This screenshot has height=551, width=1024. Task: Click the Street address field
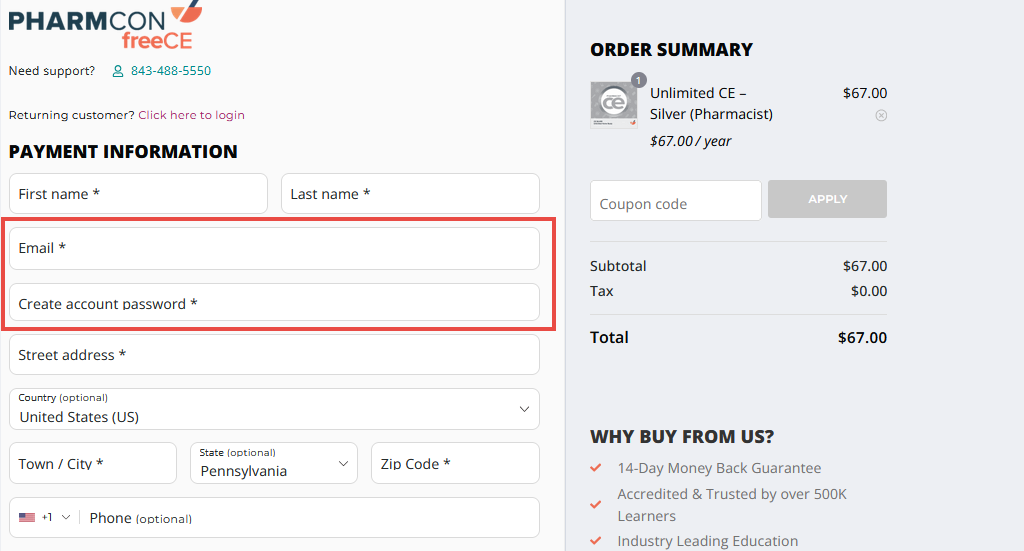pos(274,354)
